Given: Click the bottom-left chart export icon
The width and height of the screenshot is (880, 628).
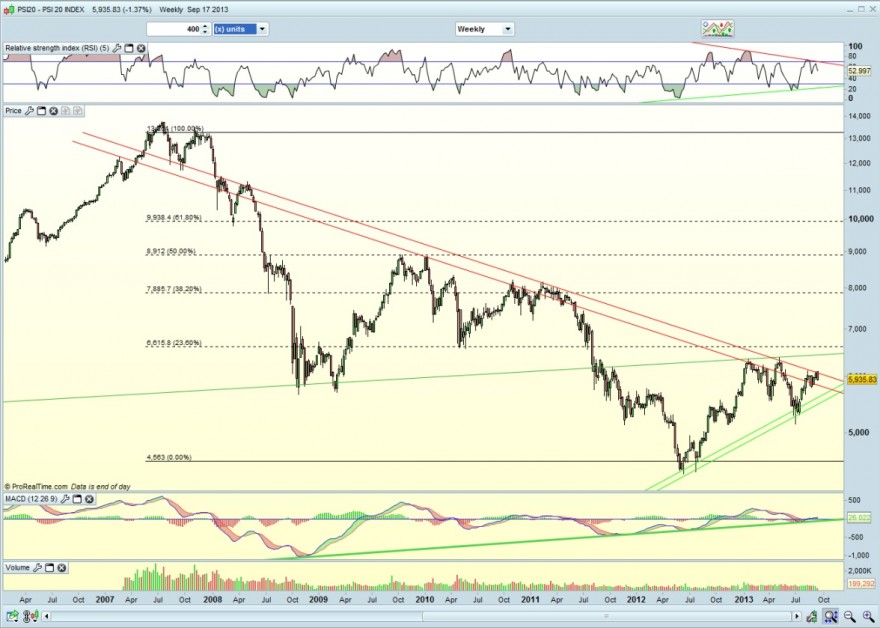Looking at the screenshot, I should click(10, 616).
